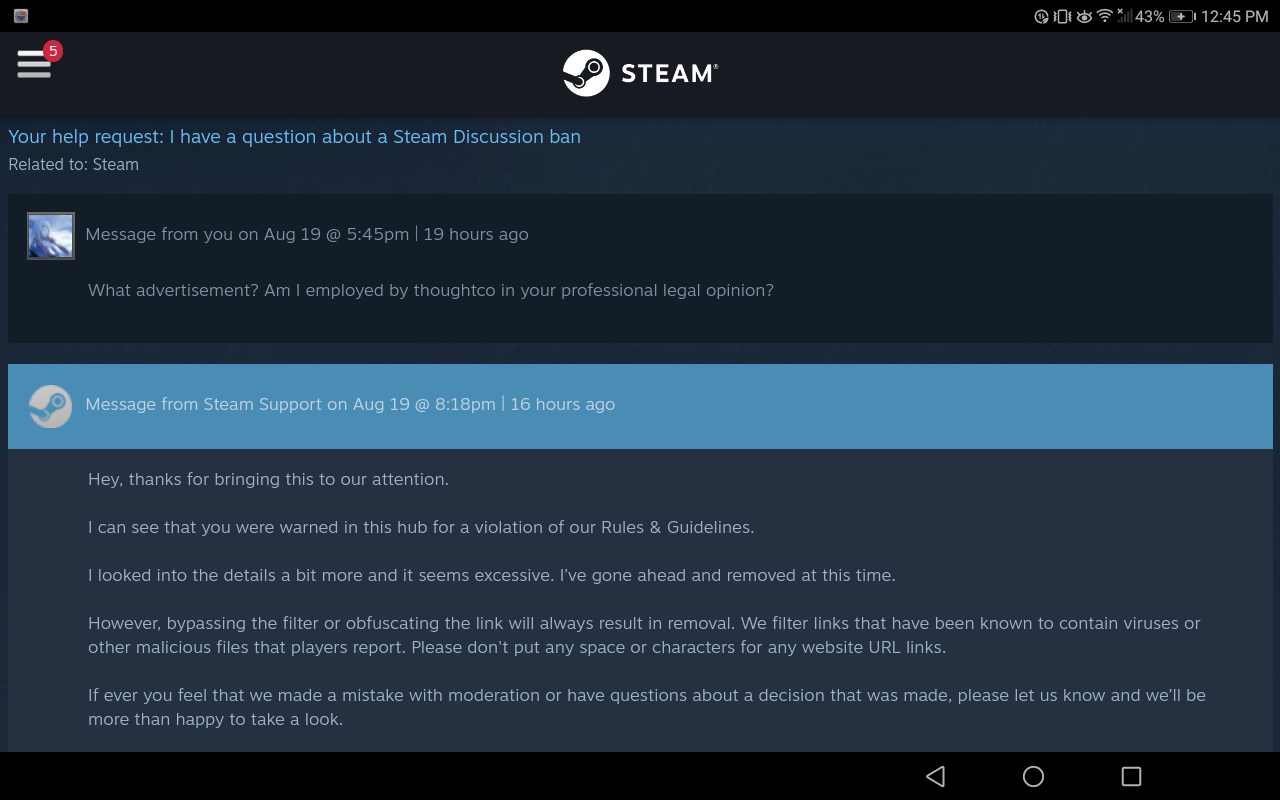The height and width of the screenshot is (800, 1280).
Task: Tap the 'Related to: Steam' text
Action: click(x=73, y=164)
